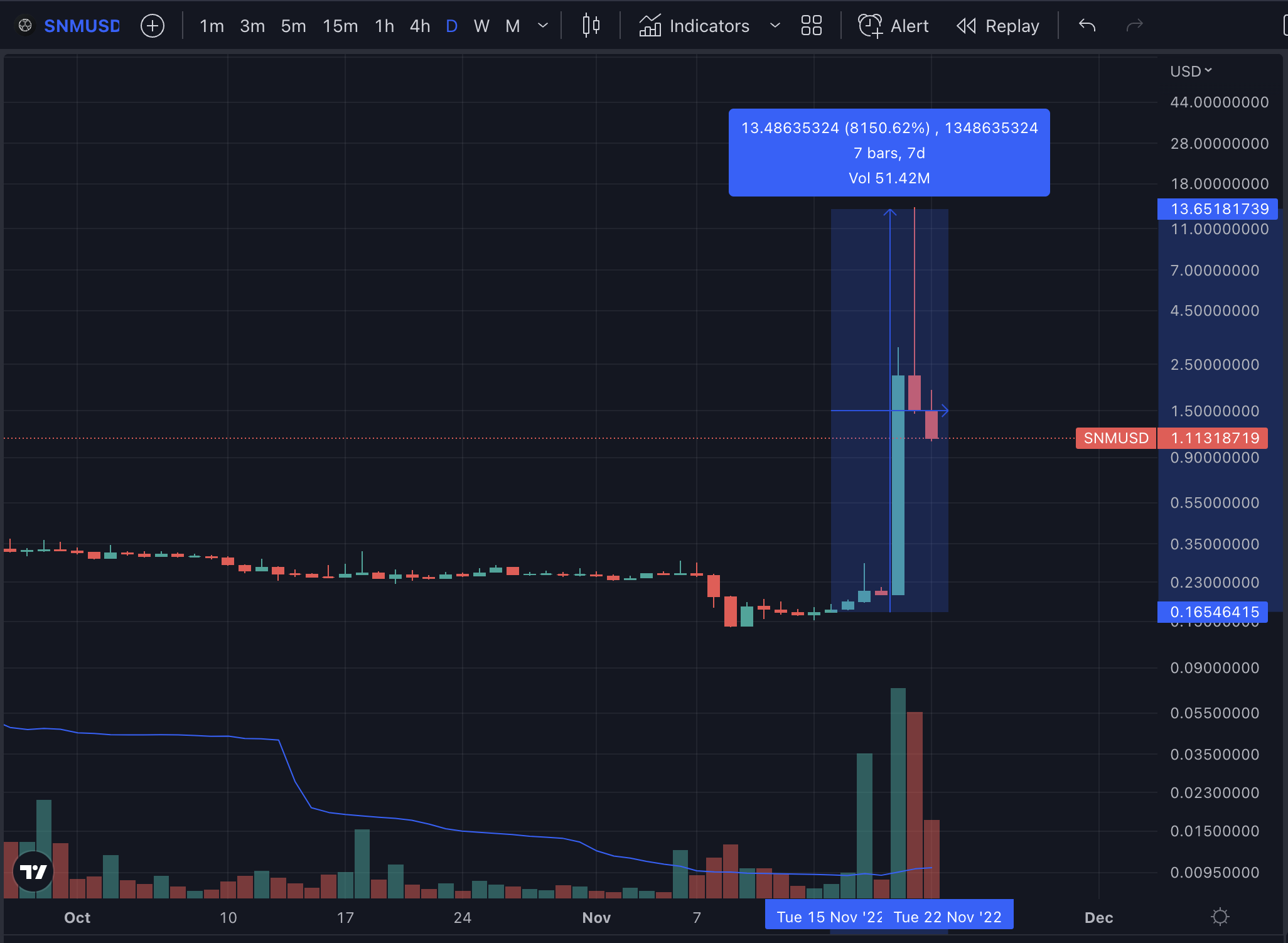Click the undo arrow
1288x943 pixels.
[x=1087, y=26]
